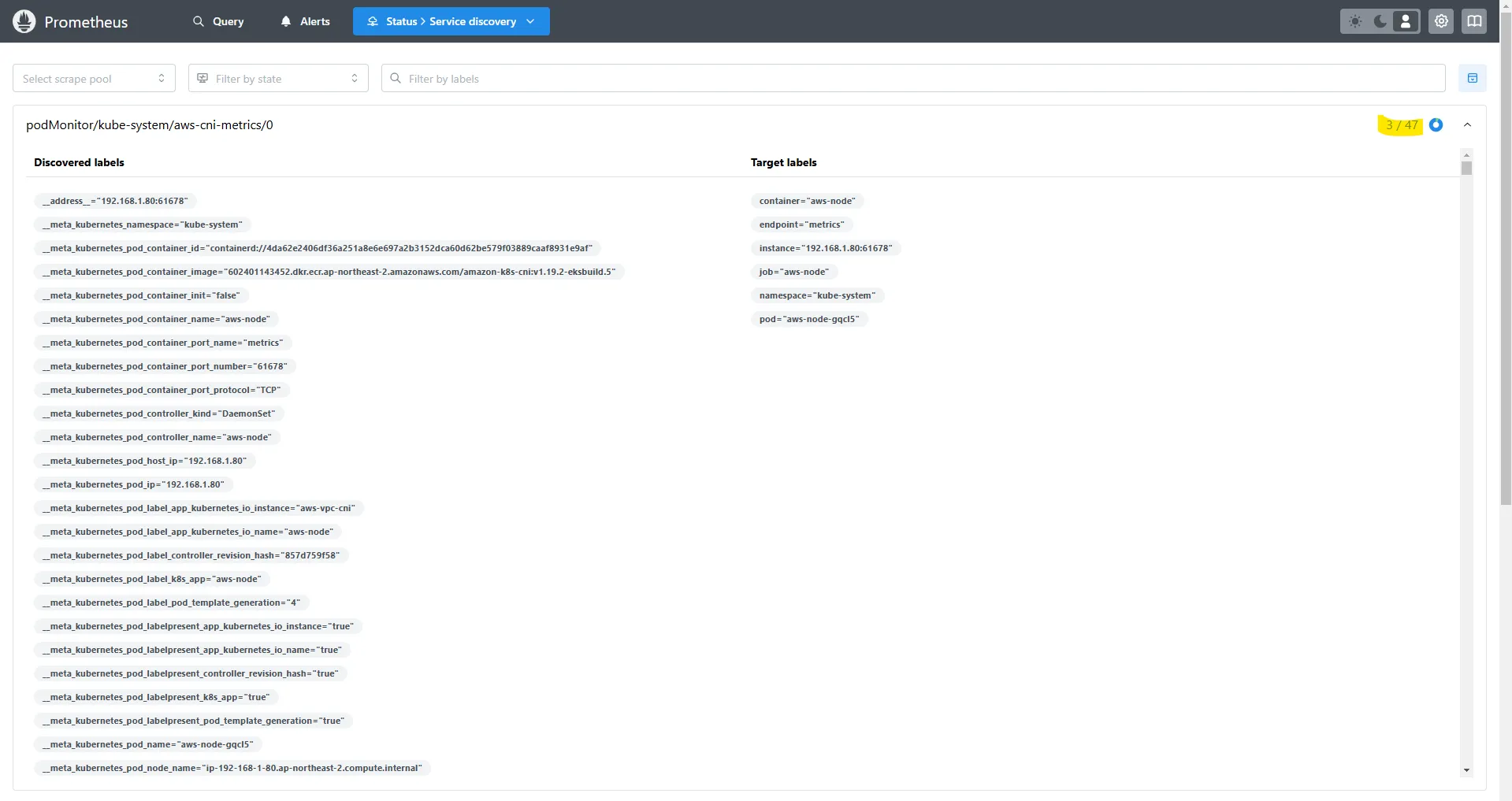Click the pod_controller_kind DaemonSet label

click(159, 413)
